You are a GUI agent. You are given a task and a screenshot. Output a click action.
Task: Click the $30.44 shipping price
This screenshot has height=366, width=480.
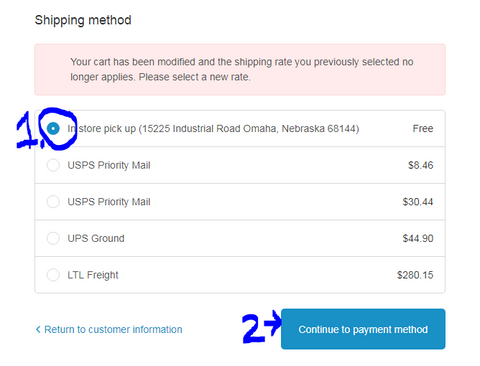(x=418, y=202)
